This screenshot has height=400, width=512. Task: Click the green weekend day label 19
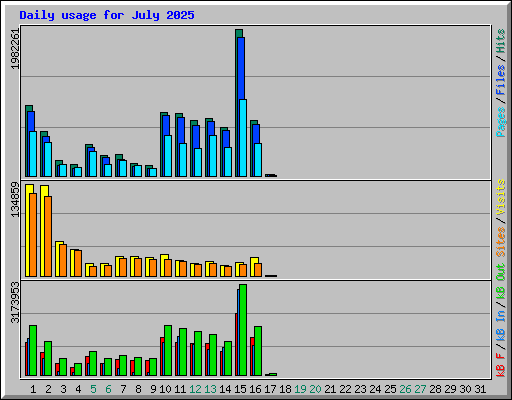pos(300,389)
